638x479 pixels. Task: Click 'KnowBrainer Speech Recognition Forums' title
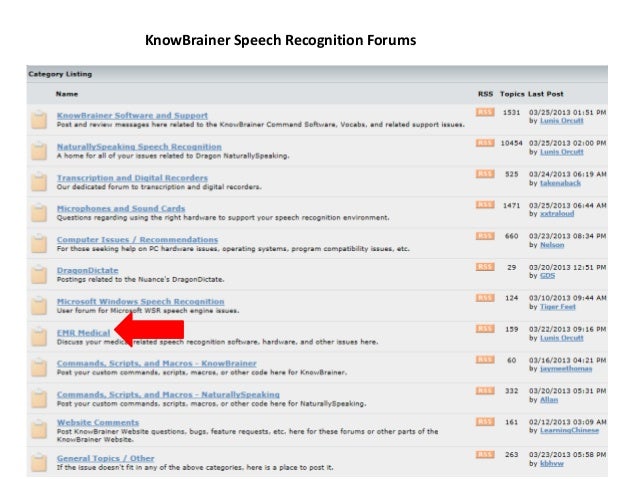[280, 40]
